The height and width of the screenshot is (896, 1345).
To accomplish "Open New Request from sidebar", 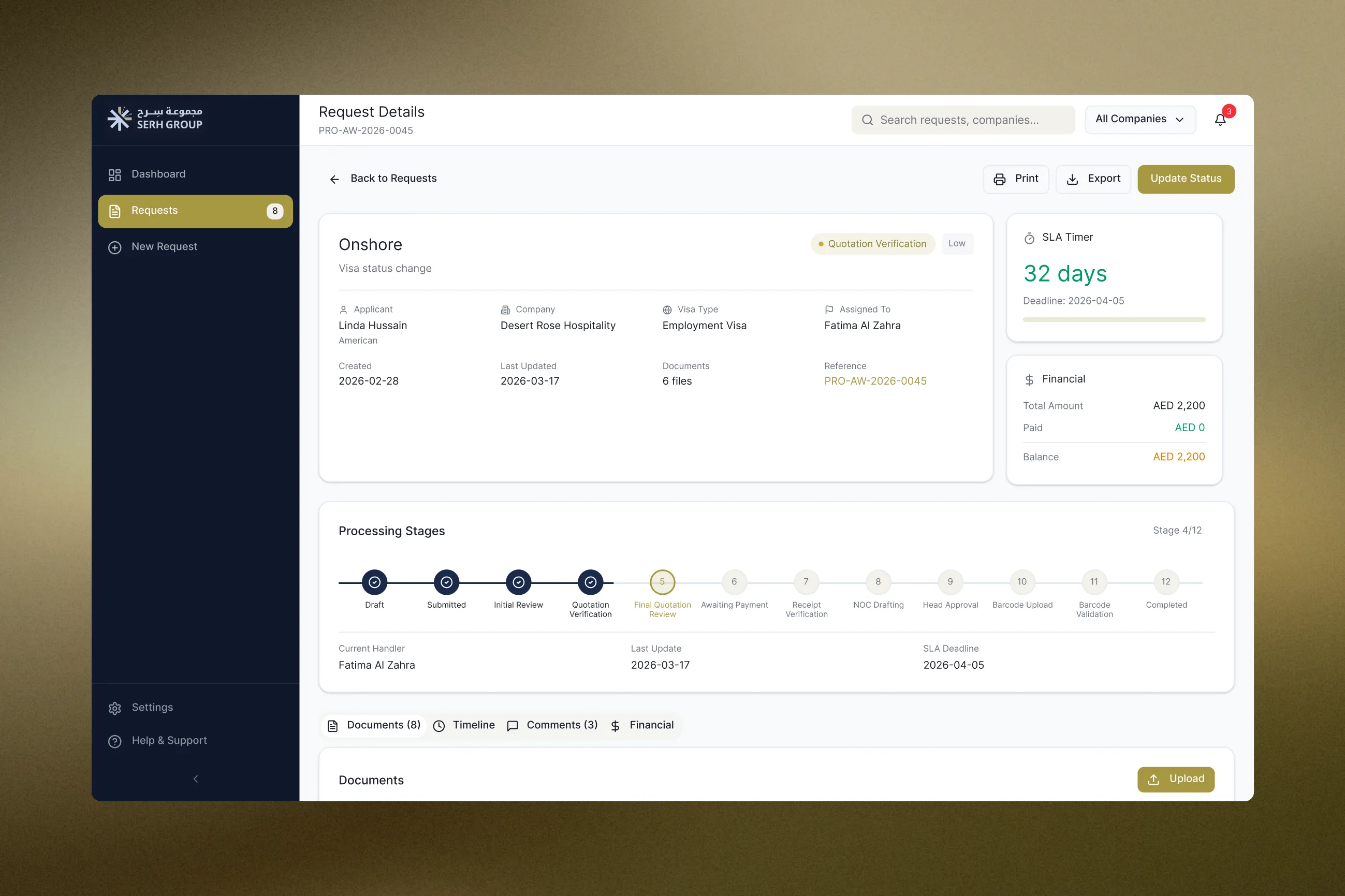I will point(195,247).
